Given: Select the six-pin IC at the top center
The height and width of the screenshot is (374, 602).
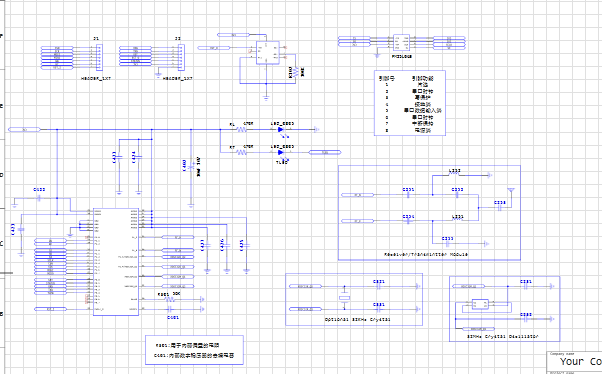Looking at the screenshot, I should pyautogui.click(x=268, y=53).
